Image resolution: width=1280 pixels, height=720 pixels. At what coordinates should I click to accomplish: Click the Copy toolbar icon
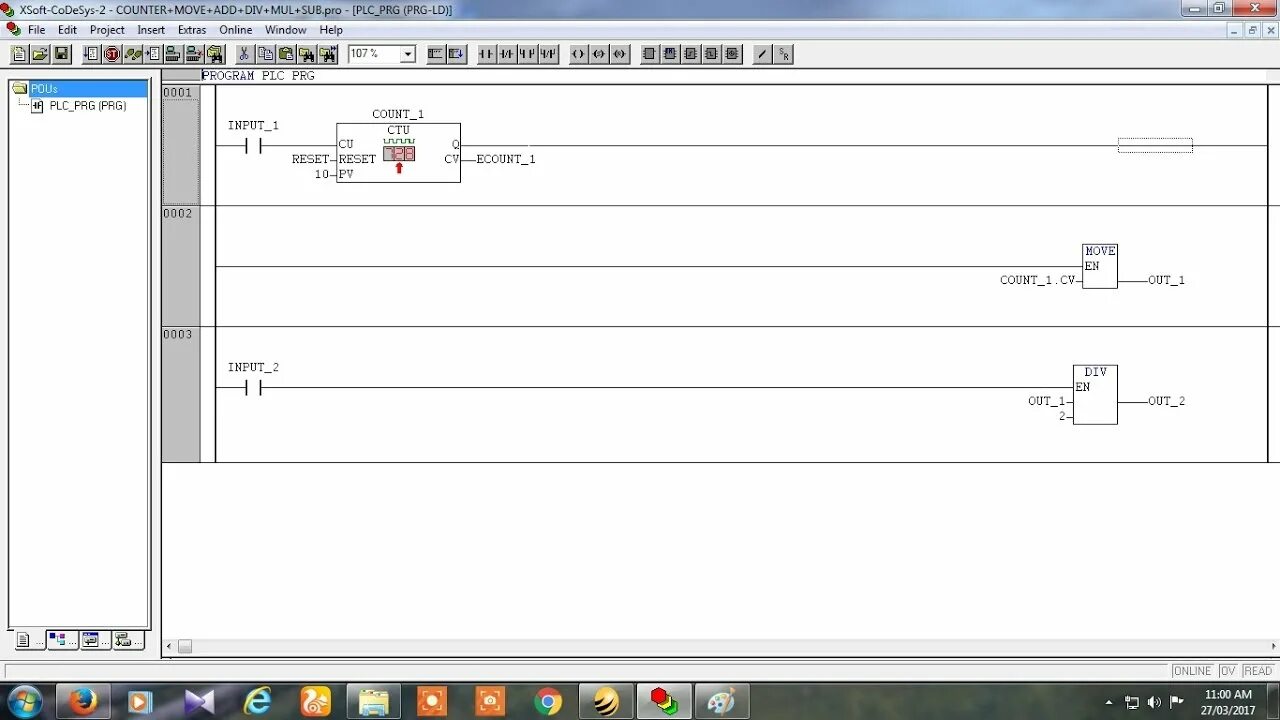265,54
